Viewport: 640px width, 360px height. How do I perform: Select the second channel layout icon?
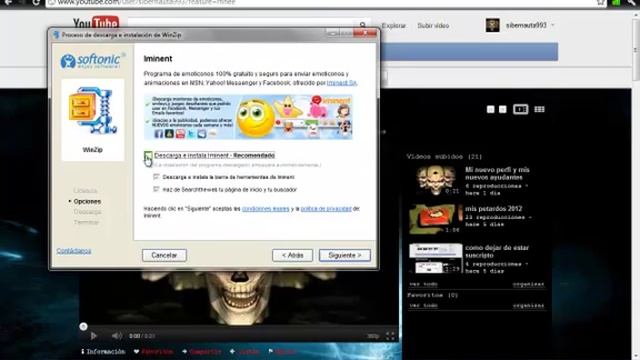click(503, 109)
